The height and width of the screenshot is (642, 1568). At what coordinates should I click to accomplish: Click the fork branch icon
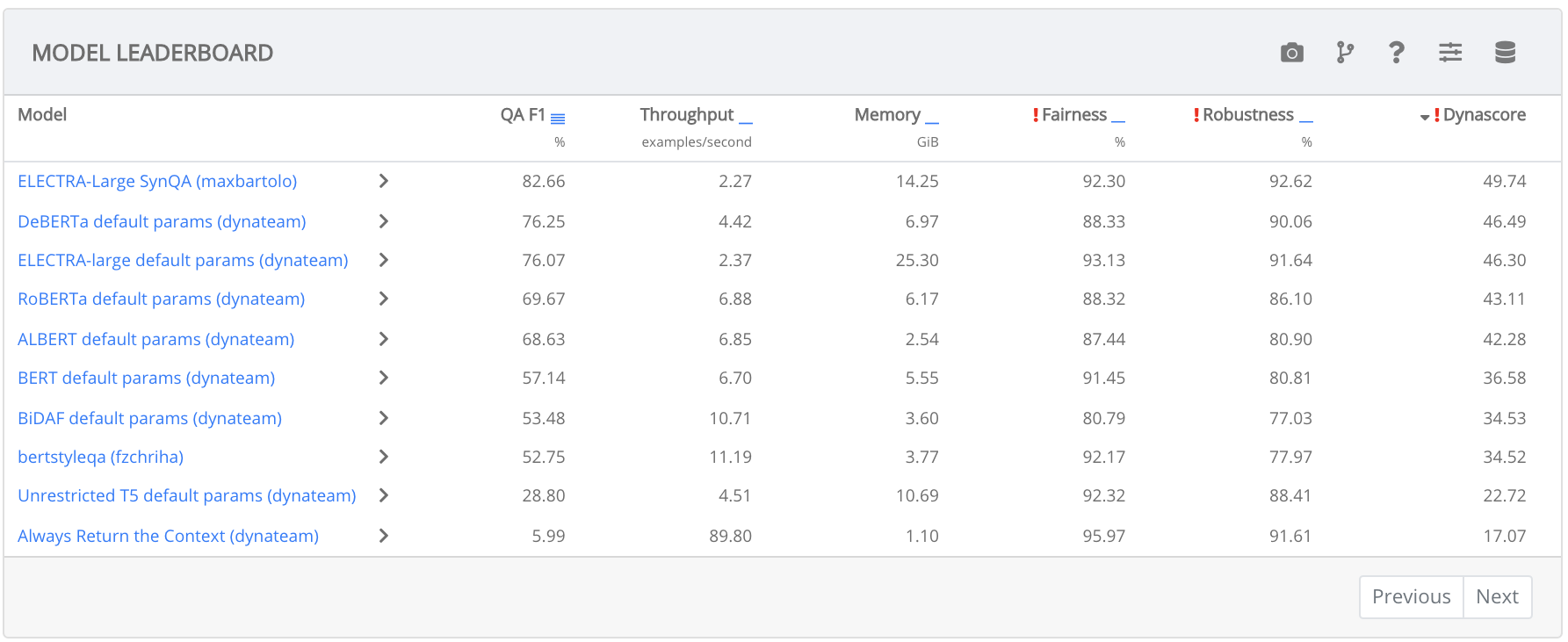point(1344,53)
